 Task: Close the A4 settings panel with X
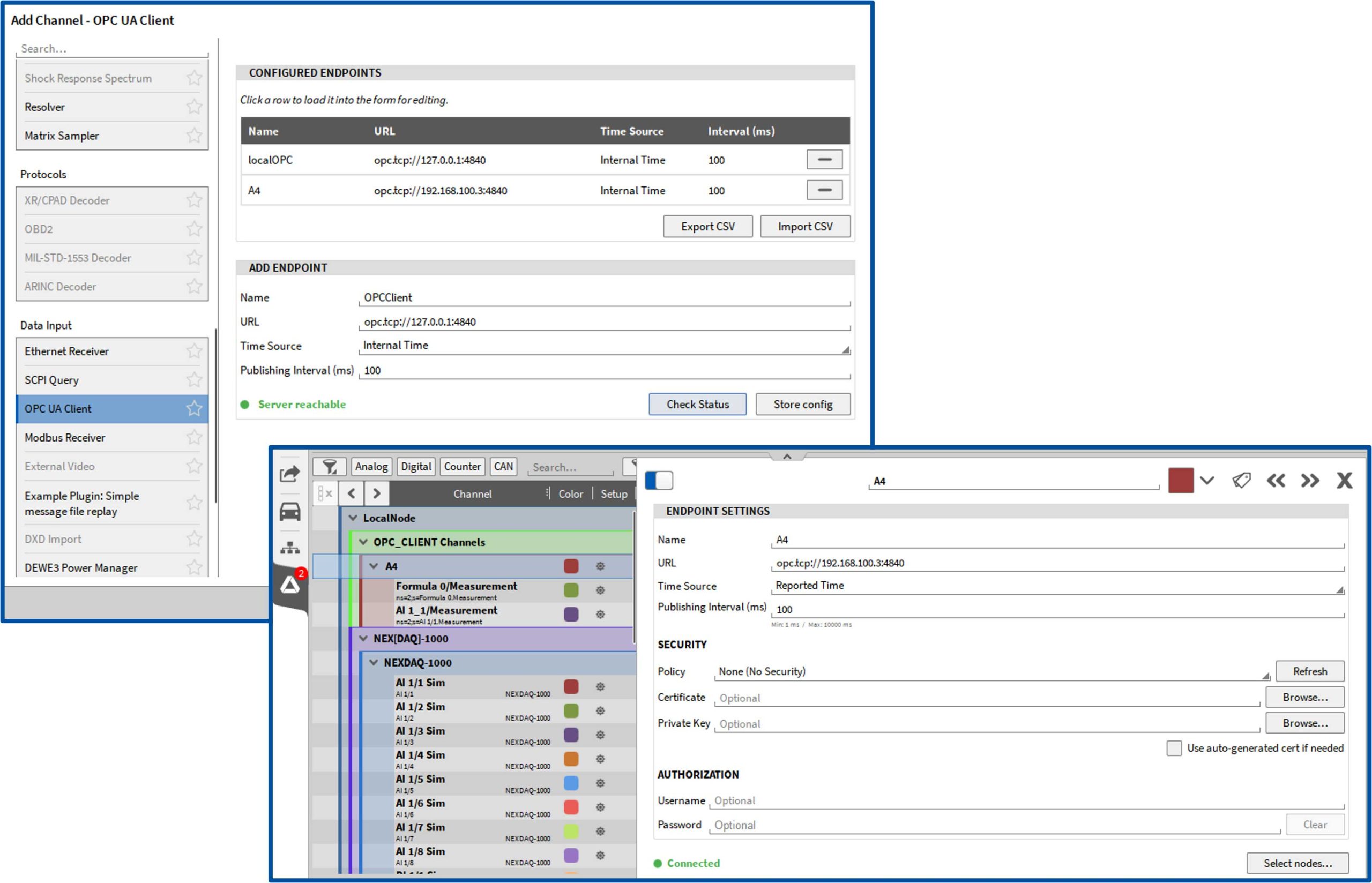coord(1344,480)
